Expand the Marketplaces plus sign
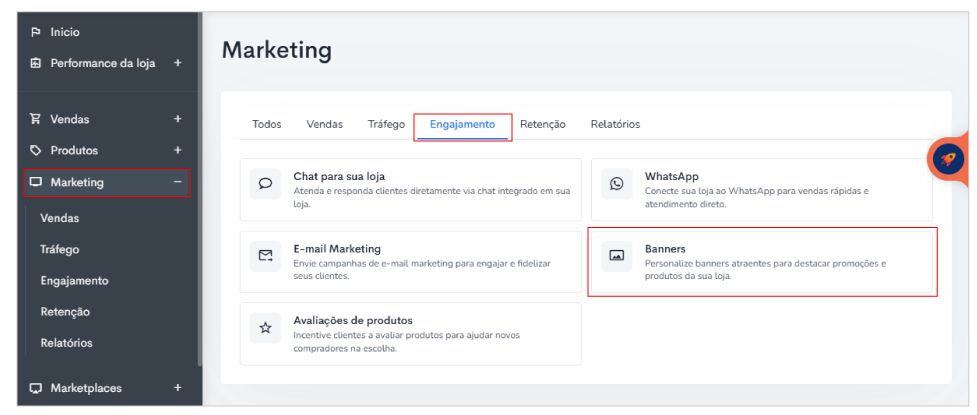The image size is (977, 415). pyautogui.click(x=177, y=388)
